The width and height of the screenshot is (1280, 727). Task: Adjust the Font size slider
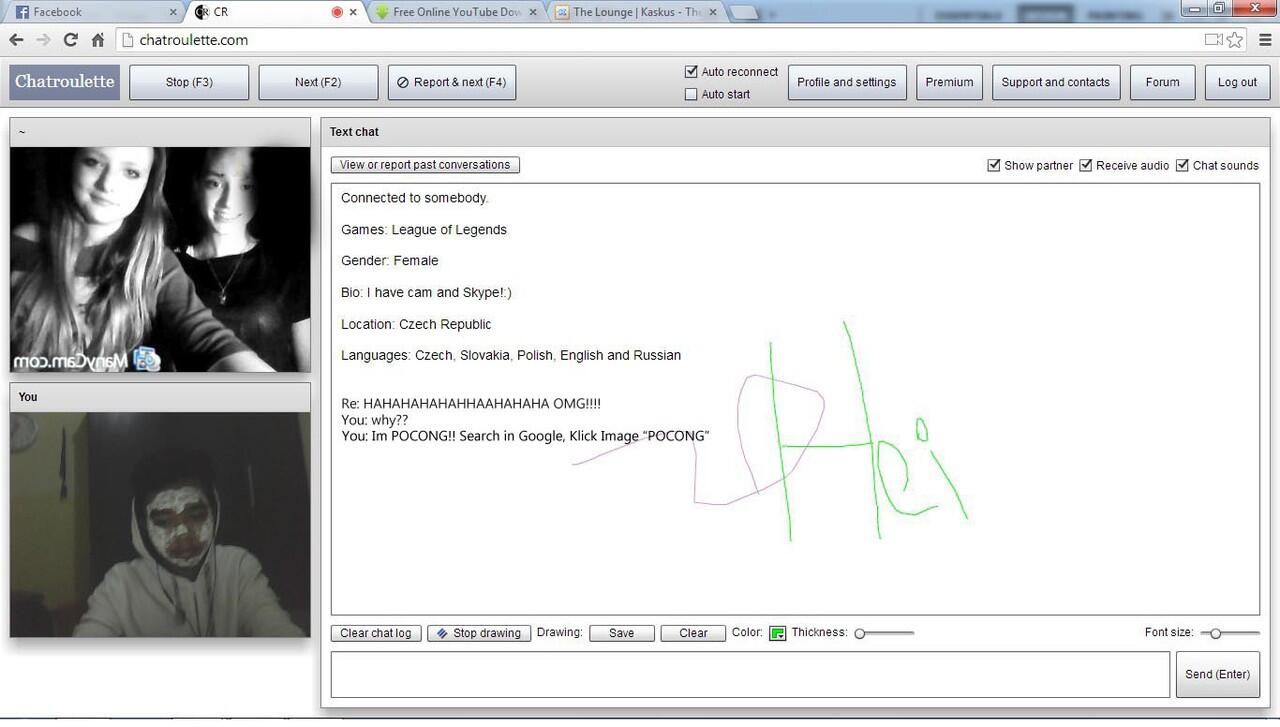click(x=1229, y=633)
